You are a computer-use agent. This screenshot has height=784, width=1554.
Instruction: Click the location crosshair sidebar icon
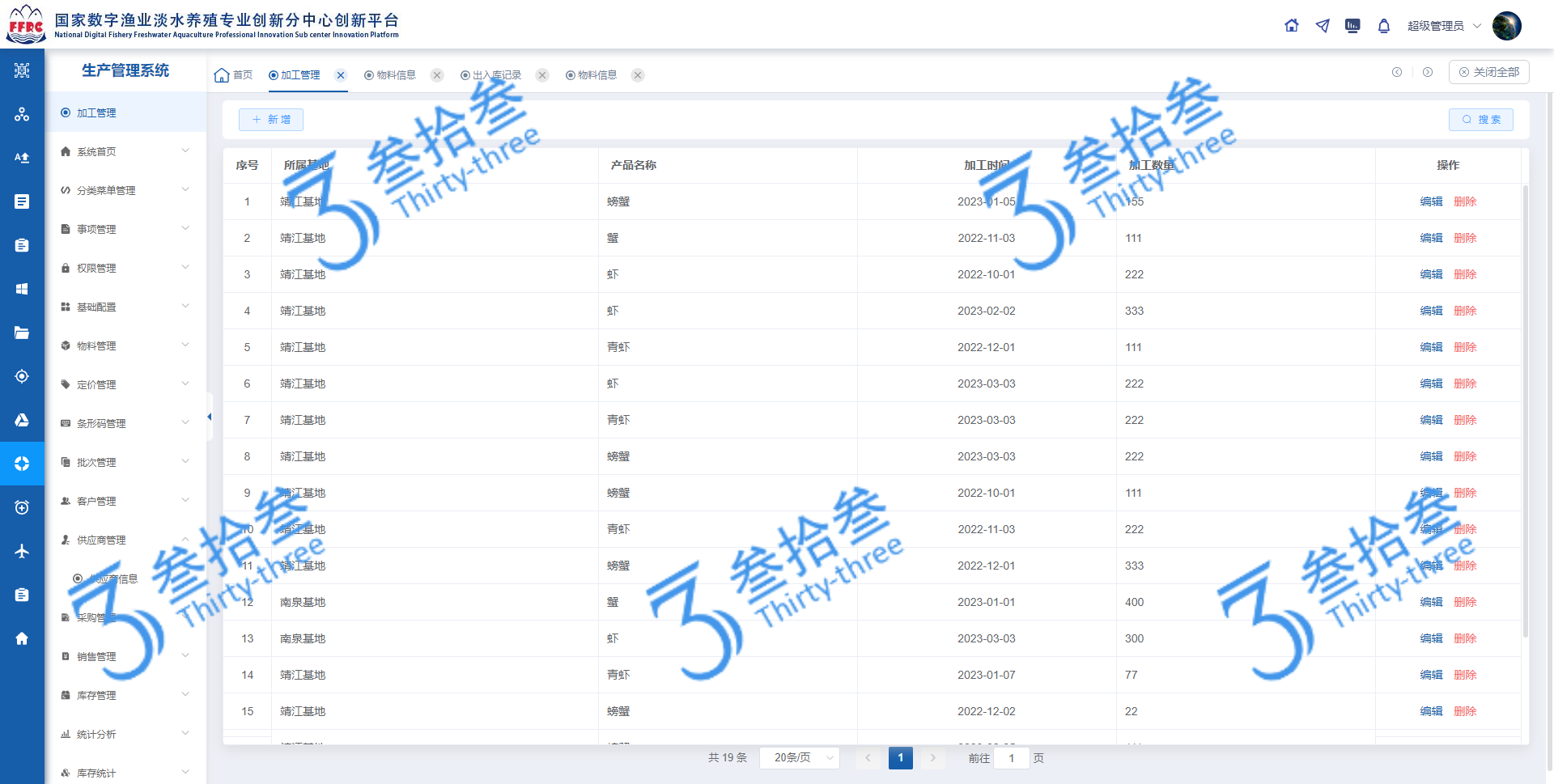[22, 376]
